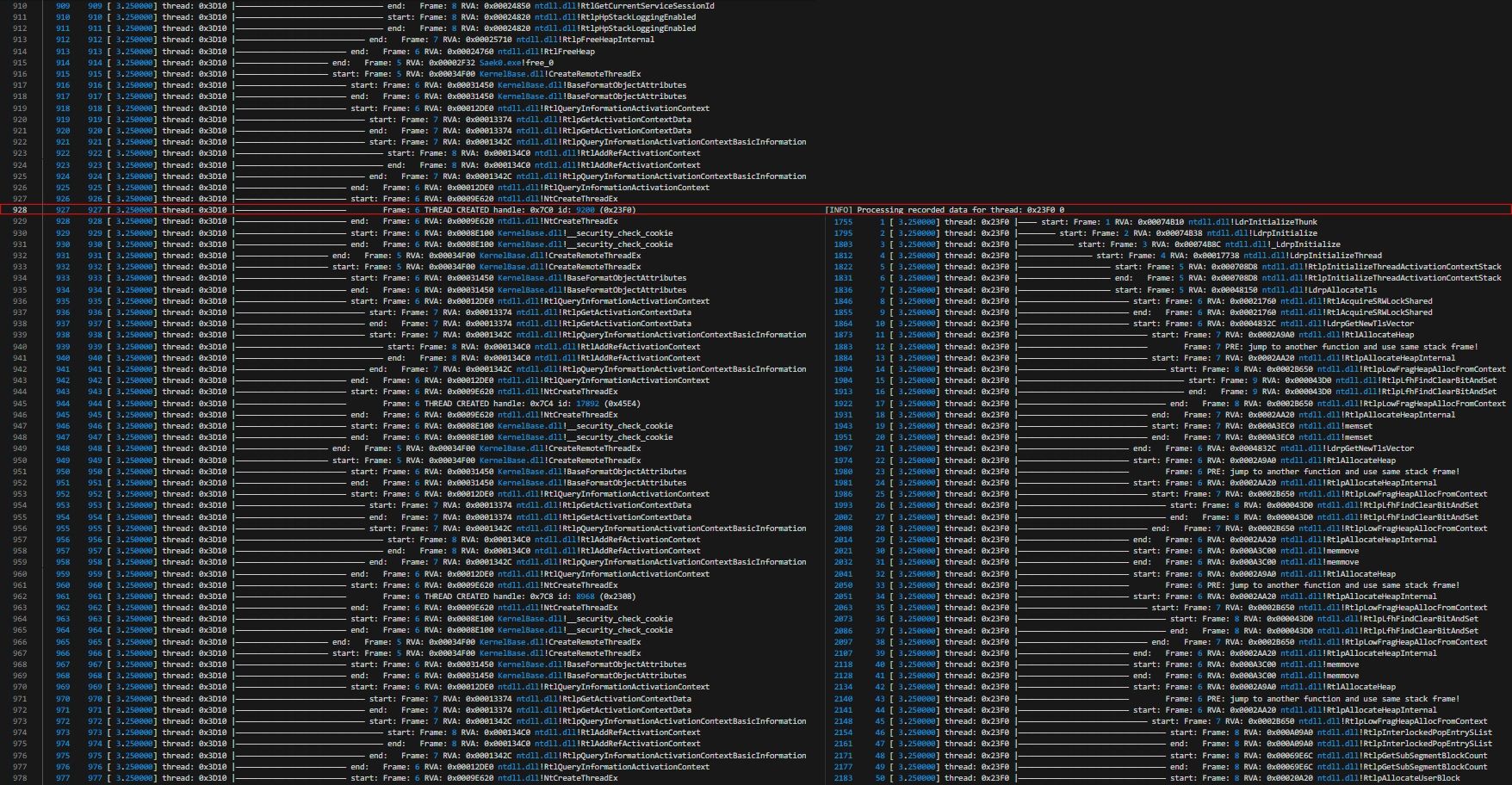Click '[INFO] Processing recorded data for thread' line
The image size is (1512, 785).
click(945, 210)
